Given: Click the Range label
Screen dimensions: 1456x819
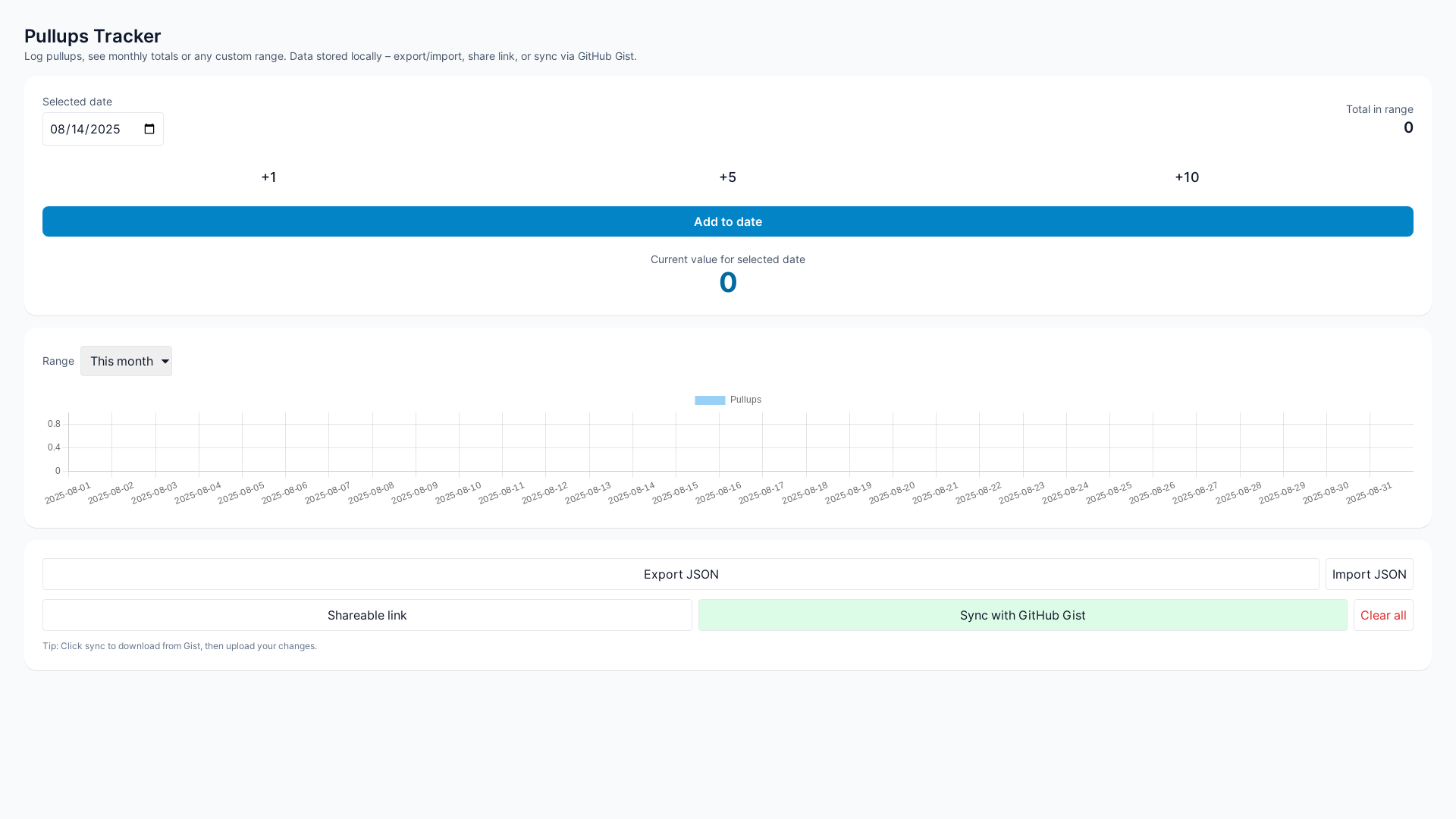Looking at the screenshot, I should 58,361.
